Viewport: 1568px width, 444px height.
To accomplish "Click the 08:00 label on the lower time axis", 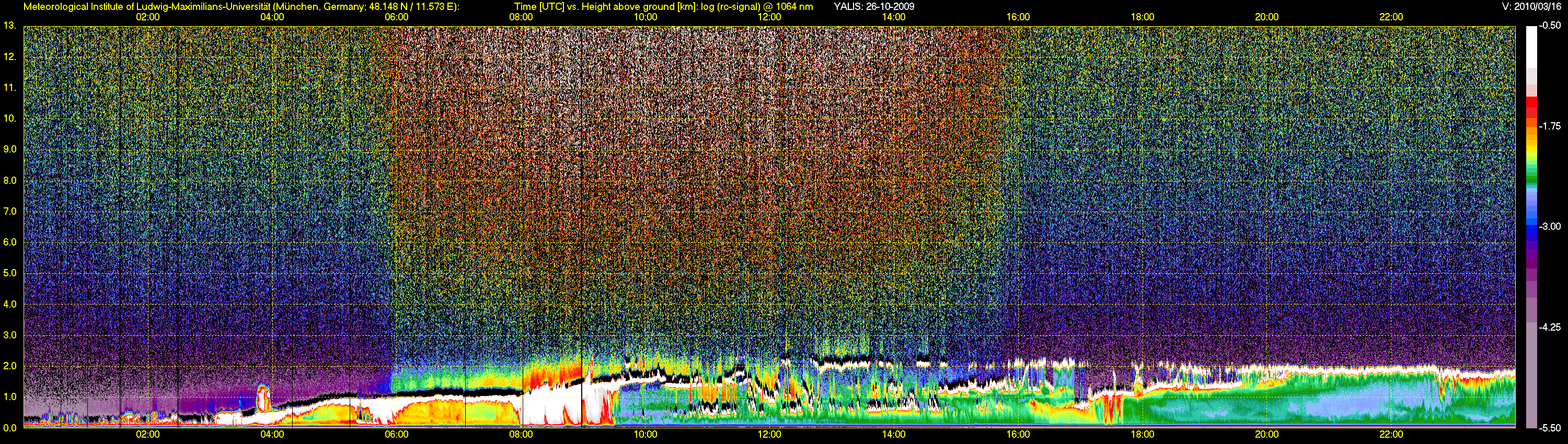I will click(521, 434).
